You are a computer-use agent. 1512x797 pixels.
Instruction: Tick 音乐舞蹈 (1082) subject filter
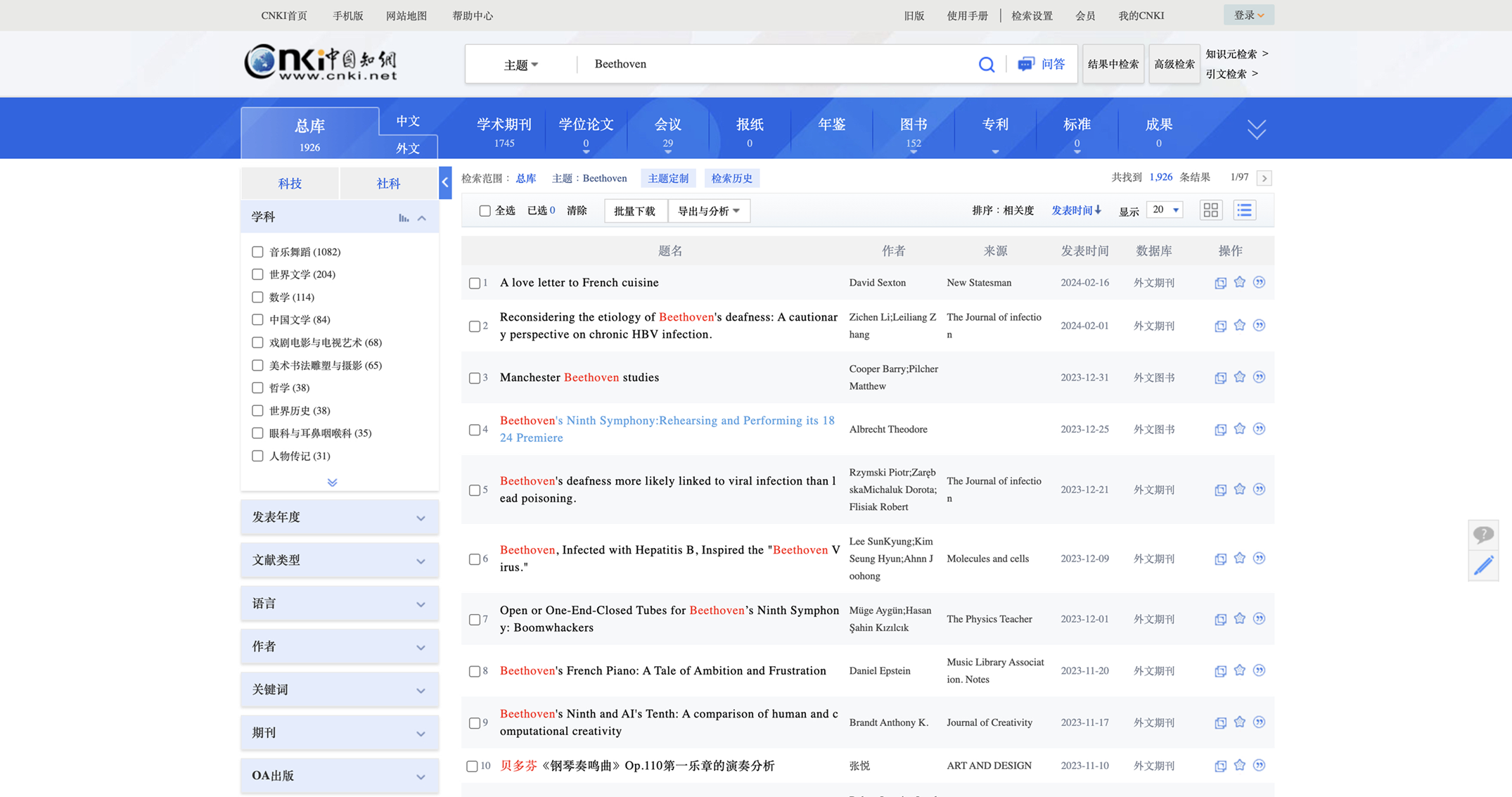point(257,252)
